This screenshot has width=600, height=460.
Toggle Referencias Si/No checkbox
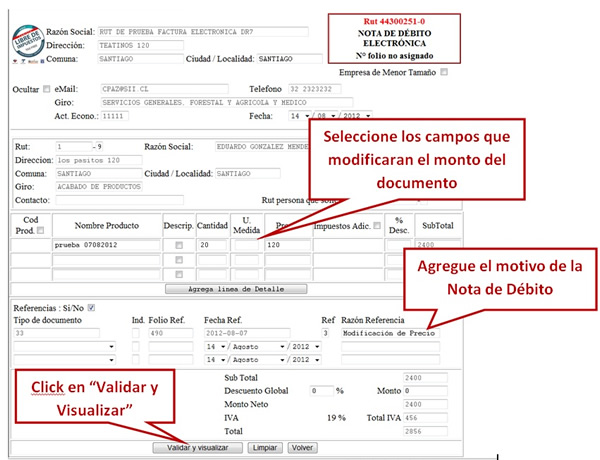pos(91,307)
